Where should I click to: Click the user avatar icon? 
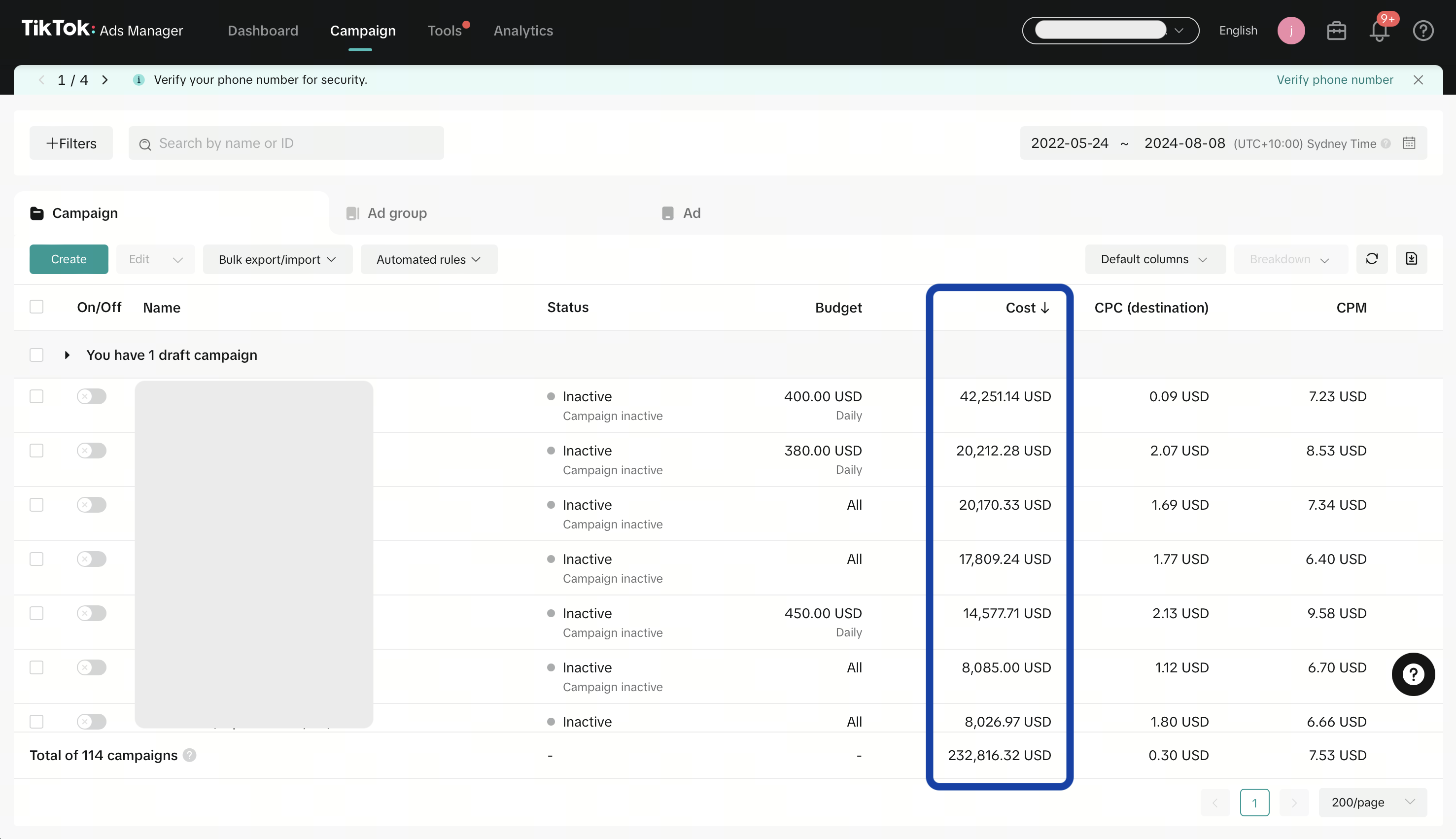coord(1291,31)
